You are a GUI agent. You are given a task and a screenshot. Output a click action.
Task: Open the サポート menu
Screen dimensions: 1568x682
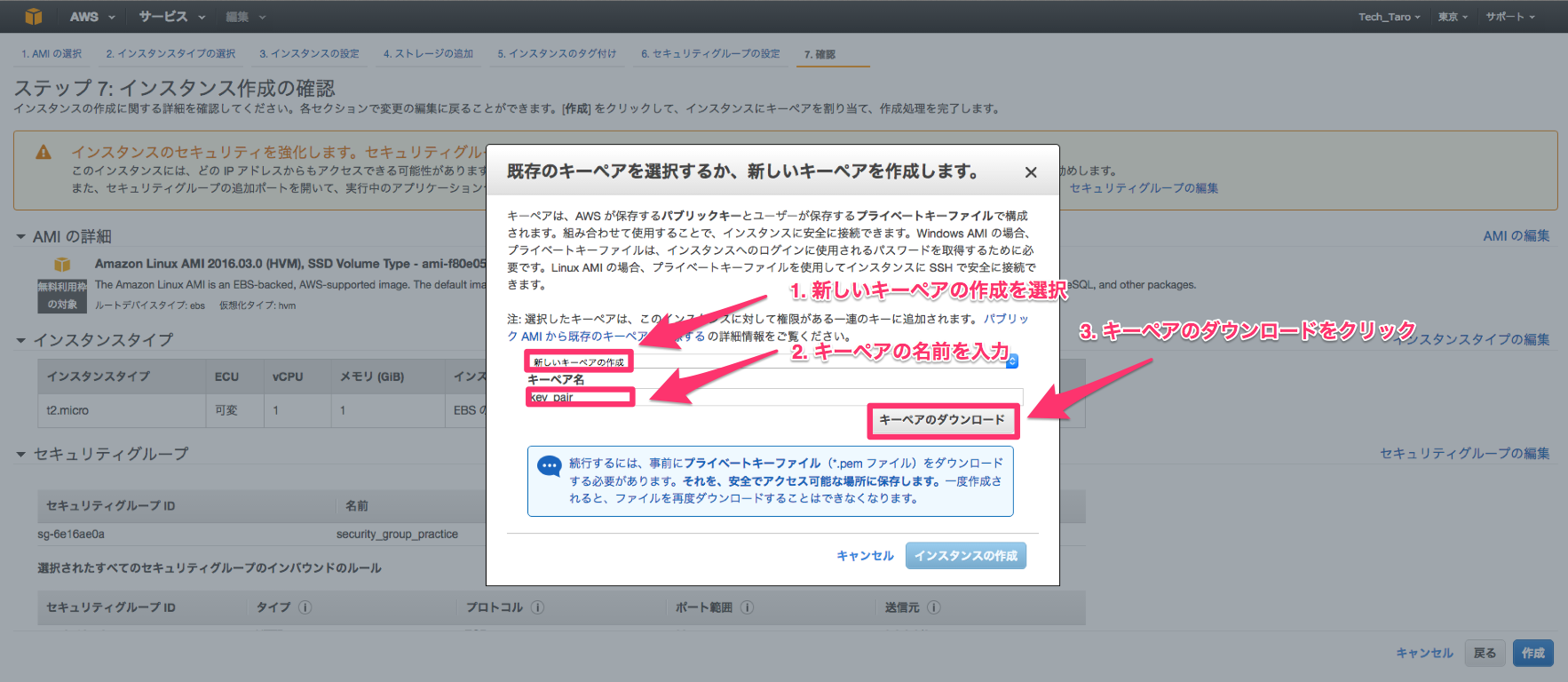1510,17
